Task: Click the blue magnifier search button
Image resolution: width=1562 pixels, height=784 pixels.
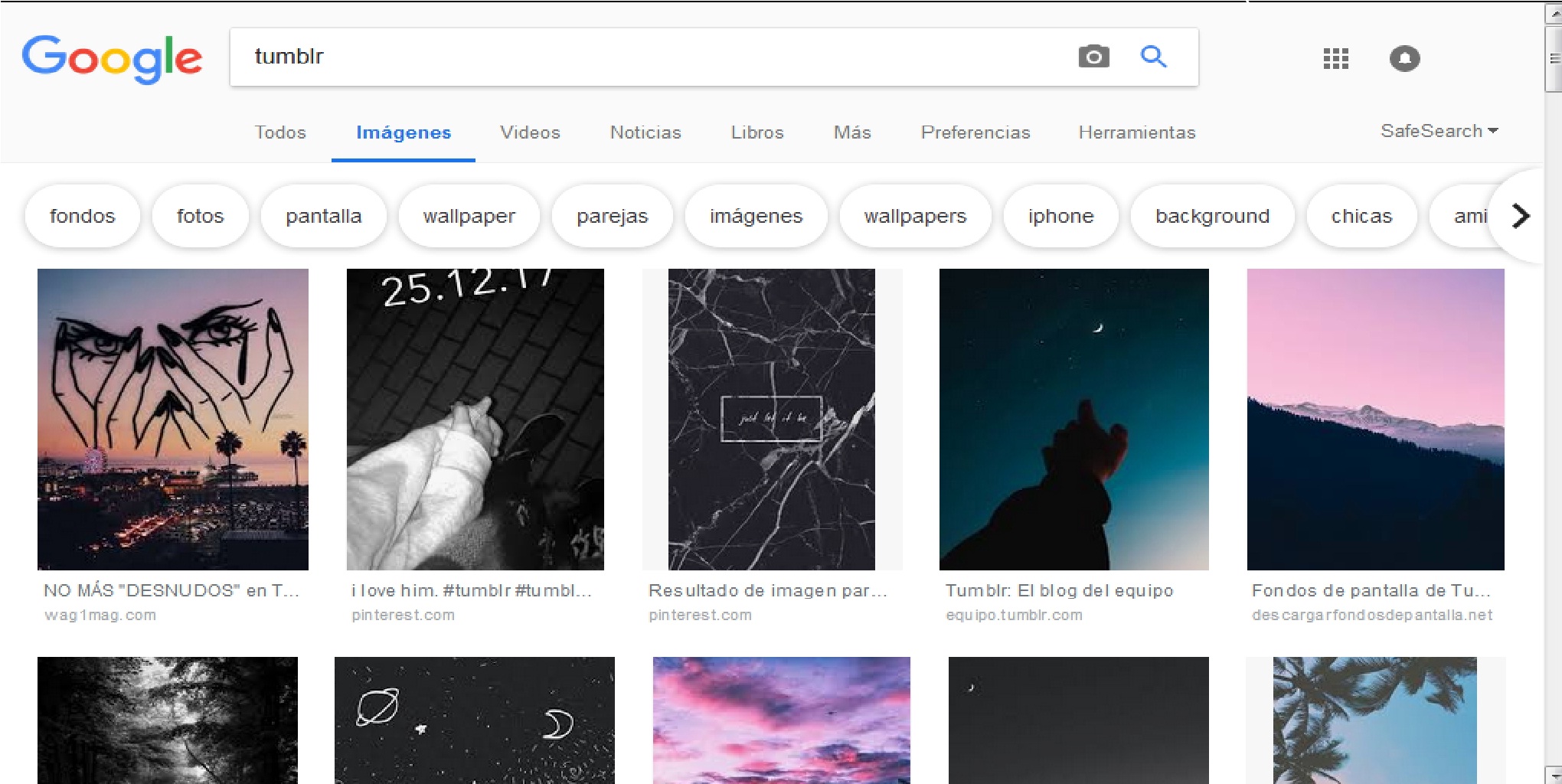Action: pyautogui.click(x=1153, y=57)
